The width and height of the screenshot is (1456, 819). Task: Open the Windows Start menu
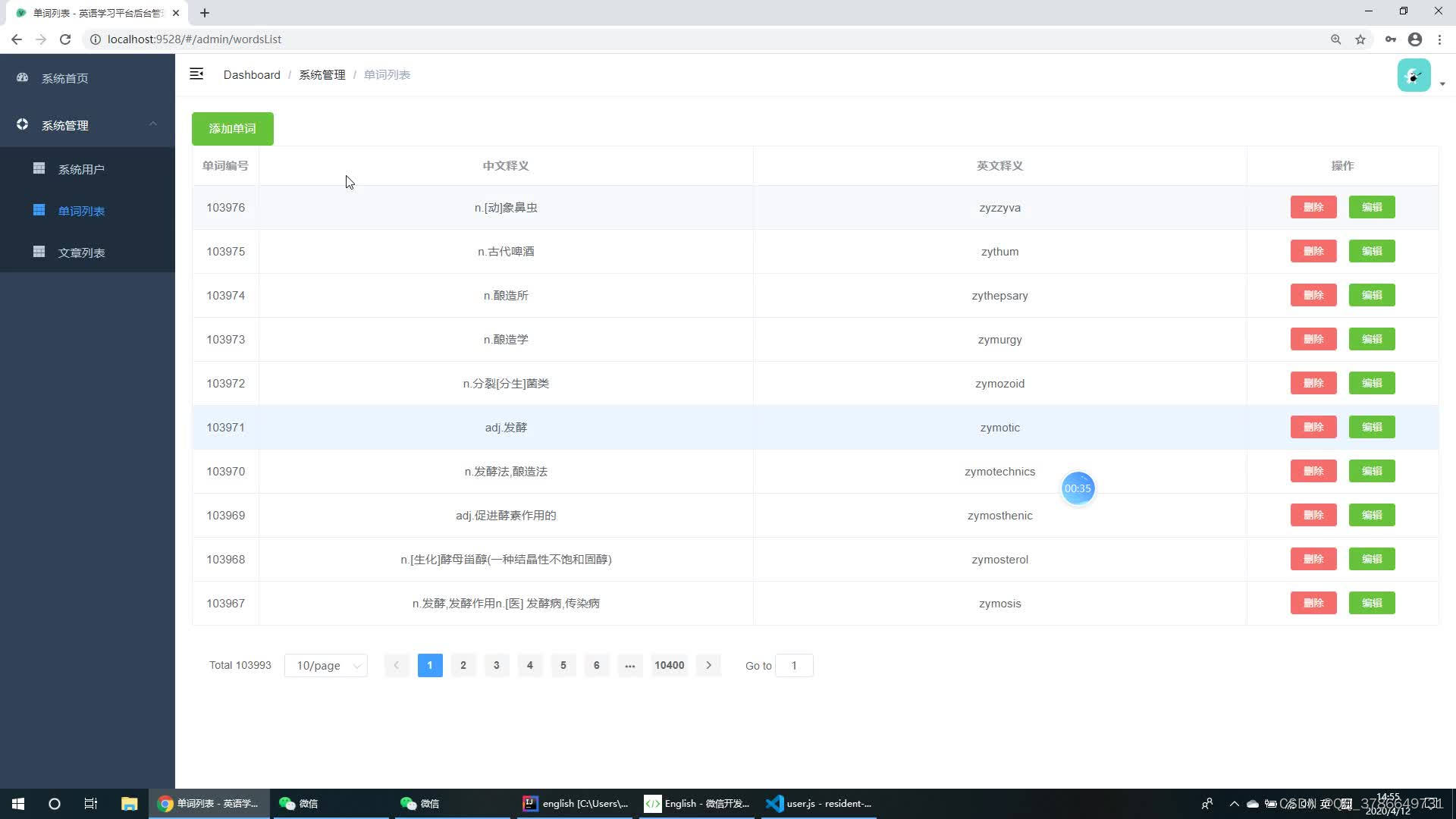(x=18, y=804)
